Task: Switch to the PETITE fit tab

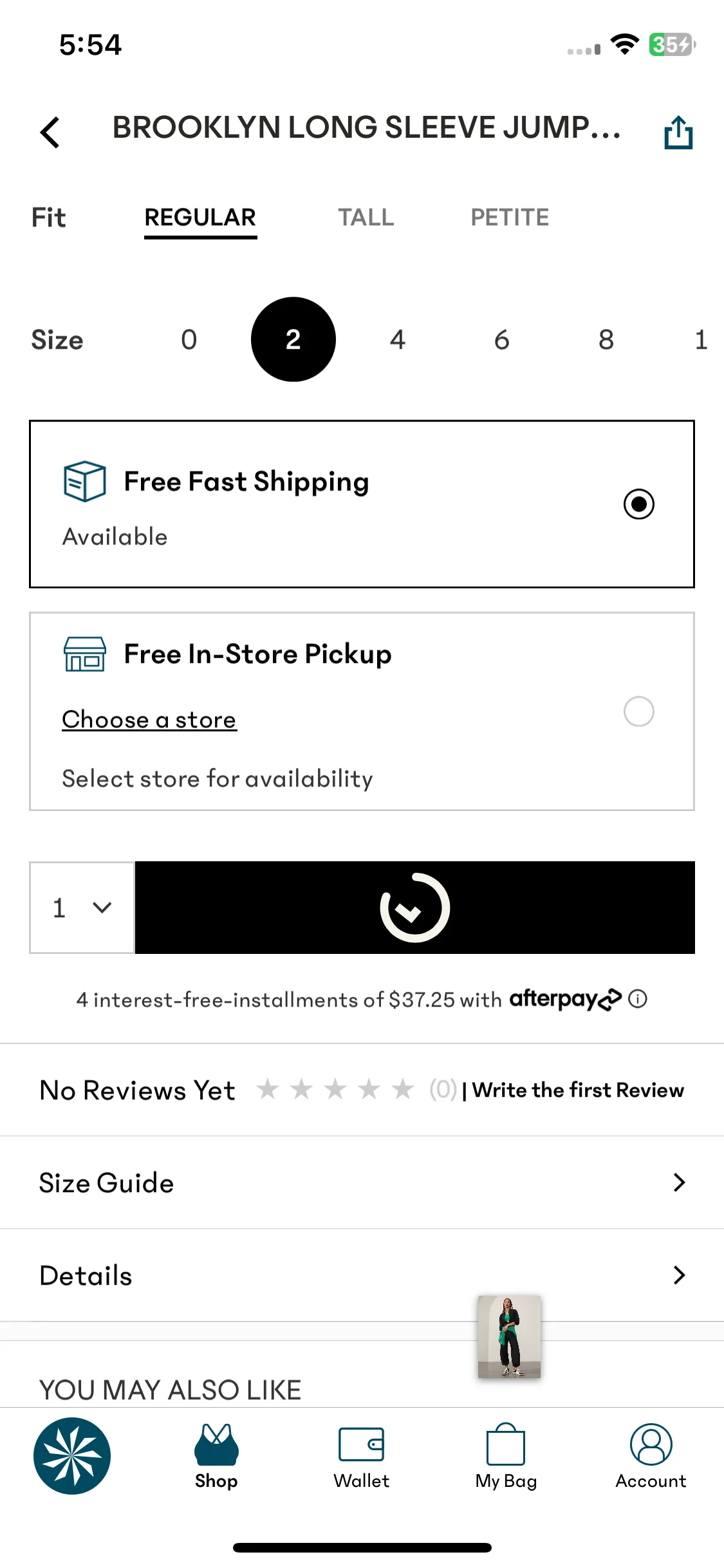Action: (x=510, y=218)
